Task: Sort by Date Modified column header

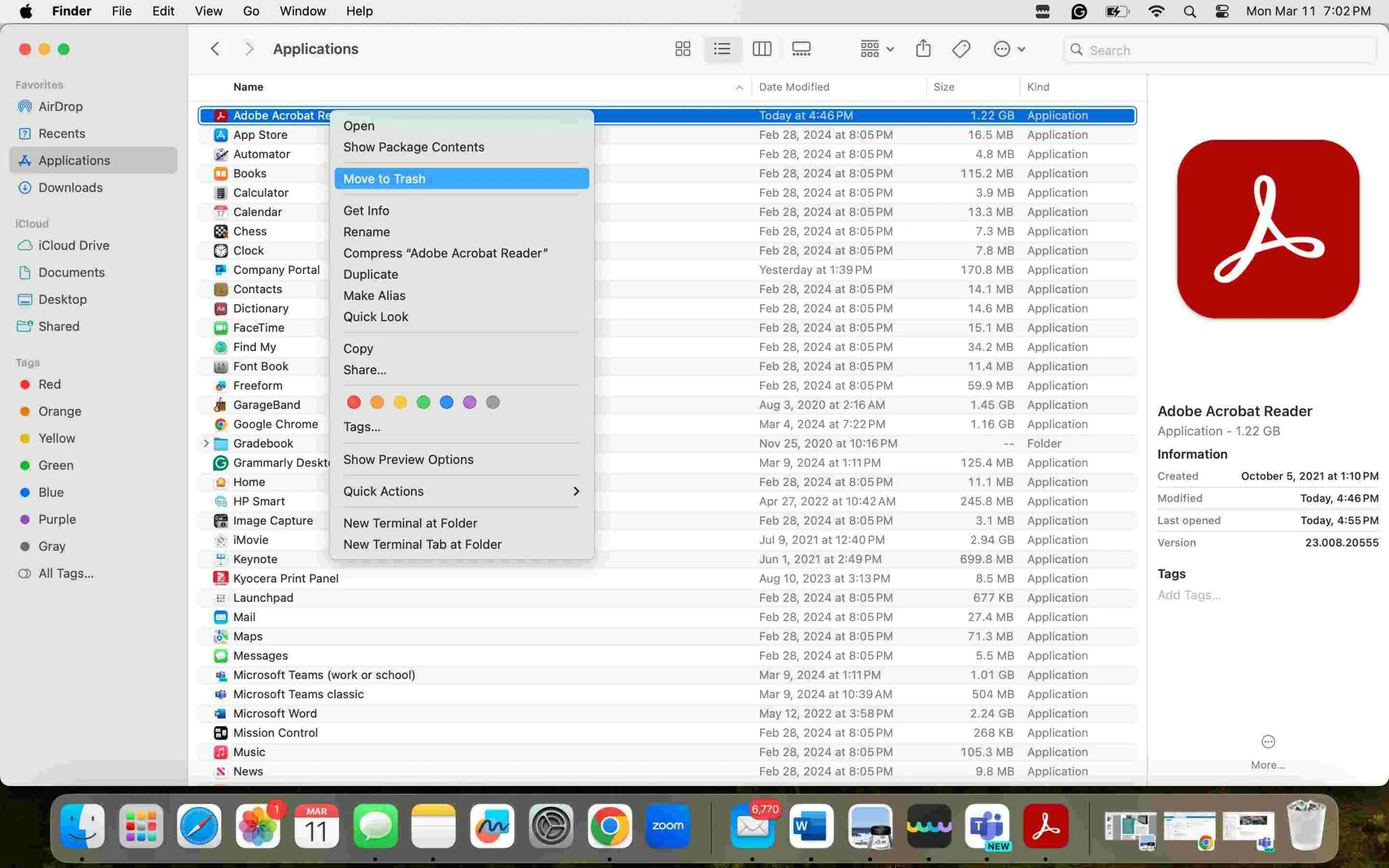Action: tap(839, 87)
